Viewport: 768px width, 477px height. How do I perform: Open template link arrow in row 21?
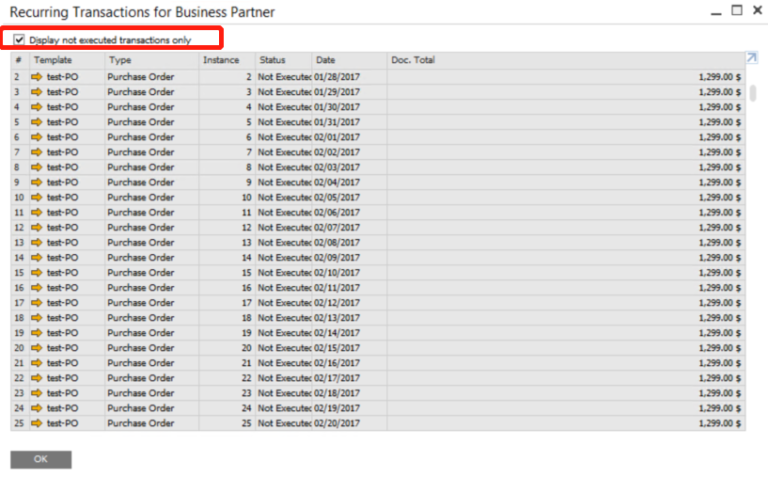[38, 363]
